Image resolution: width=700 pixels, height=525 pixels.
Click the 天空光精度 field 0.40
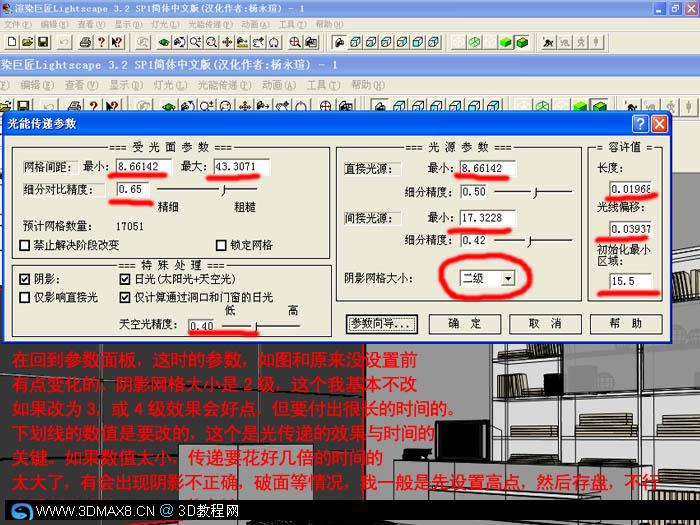[x=202, y=326]
